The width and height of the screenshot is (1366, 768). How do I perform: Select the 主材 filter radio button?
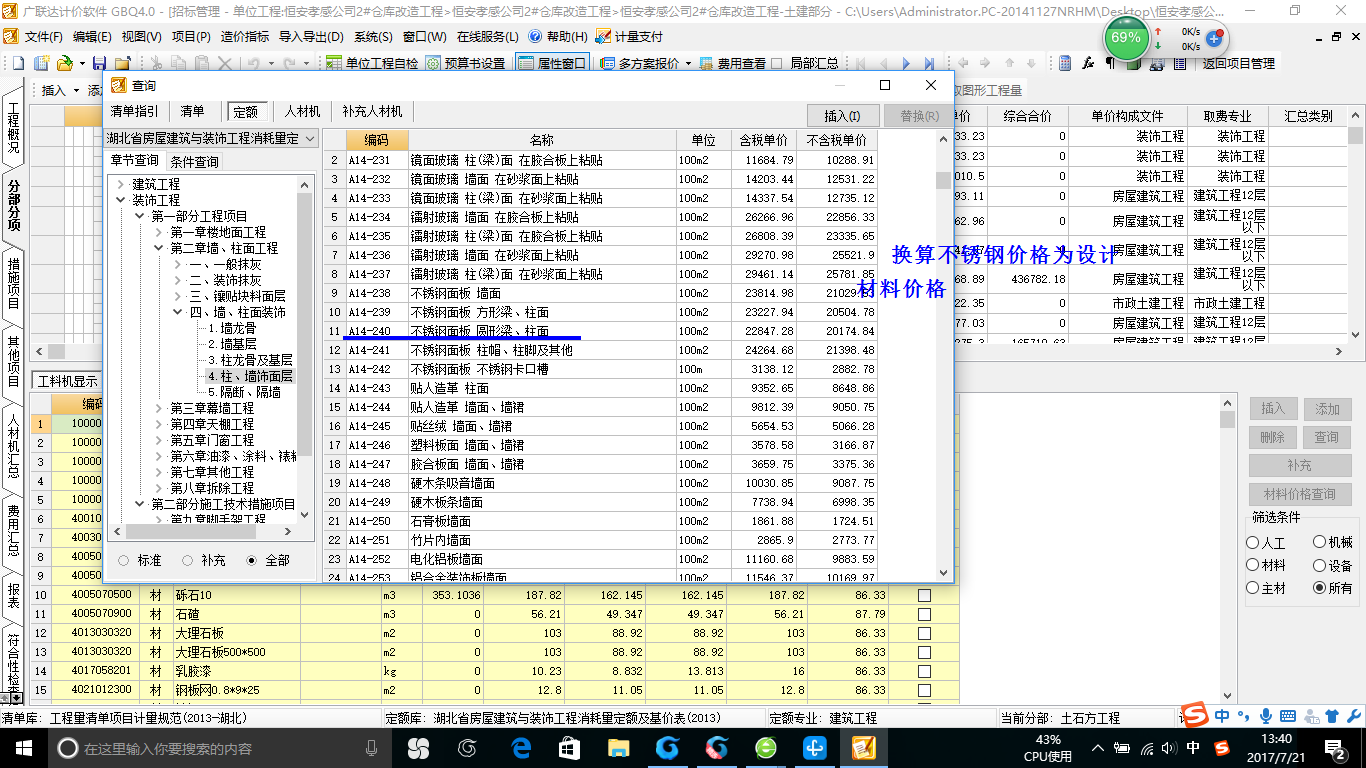click(1253, 589)
